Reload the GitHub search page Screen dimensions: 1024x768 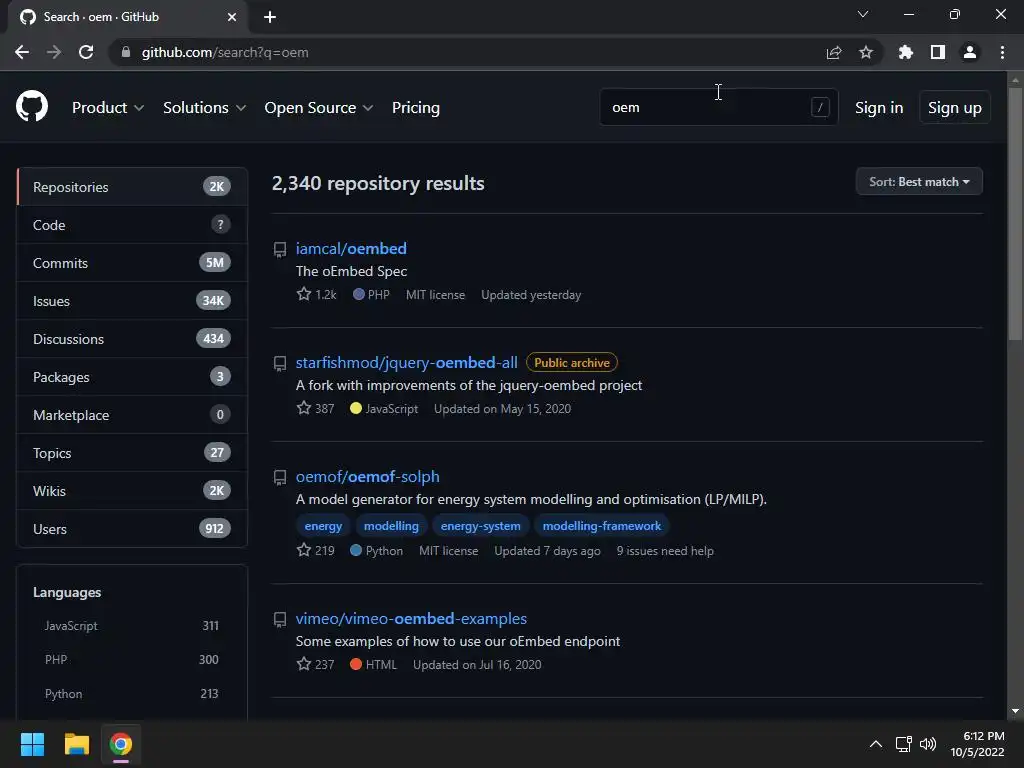click(x=86, y=52)
